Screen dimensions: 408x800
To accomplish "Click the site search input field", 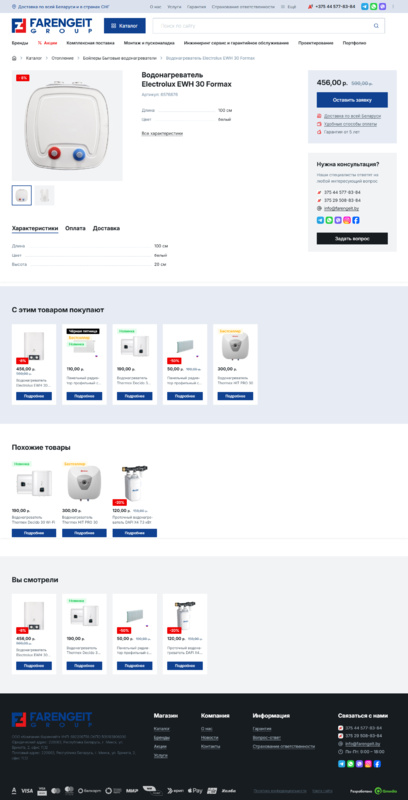I will 265,26.
